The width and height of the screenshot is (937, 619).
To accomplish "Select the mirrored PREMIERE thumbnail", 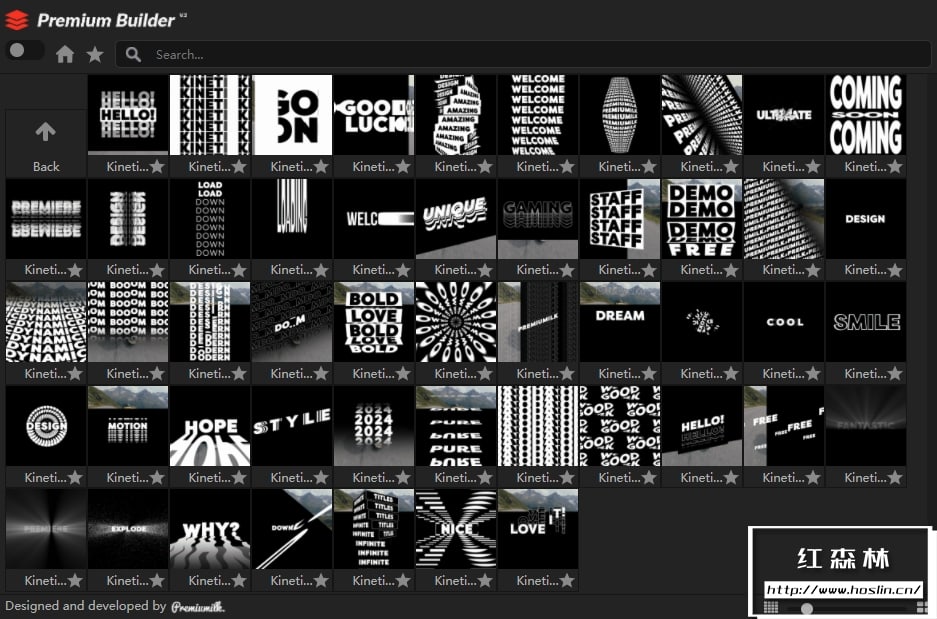I will coord(46,219).
